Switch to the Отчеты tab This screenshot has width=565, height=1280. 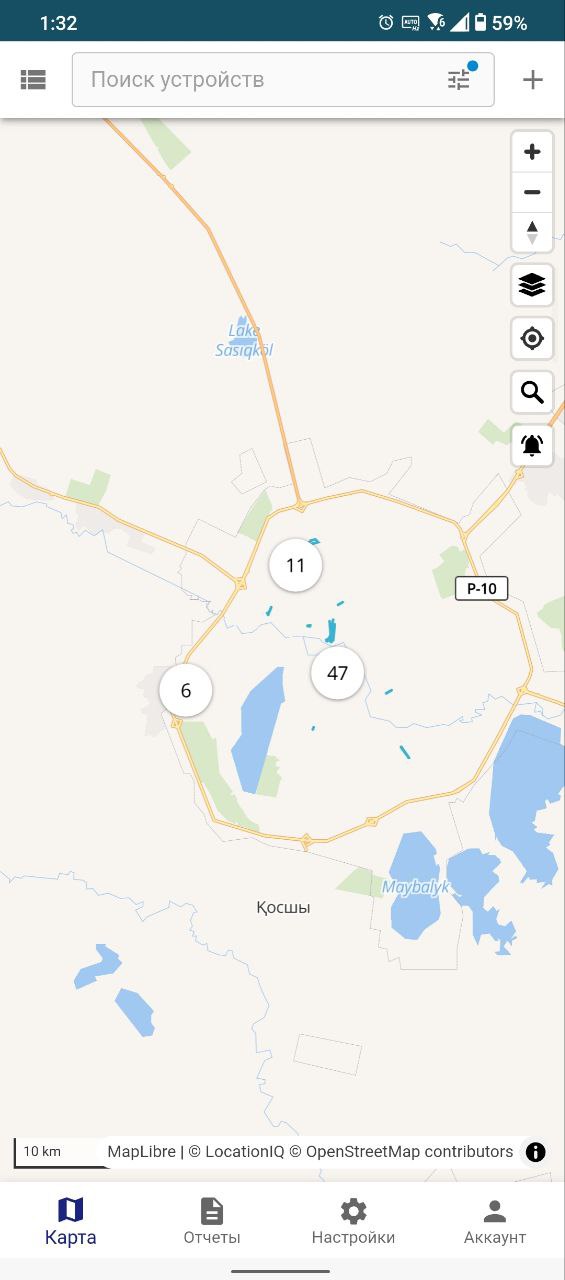(x=212, y=1221)
